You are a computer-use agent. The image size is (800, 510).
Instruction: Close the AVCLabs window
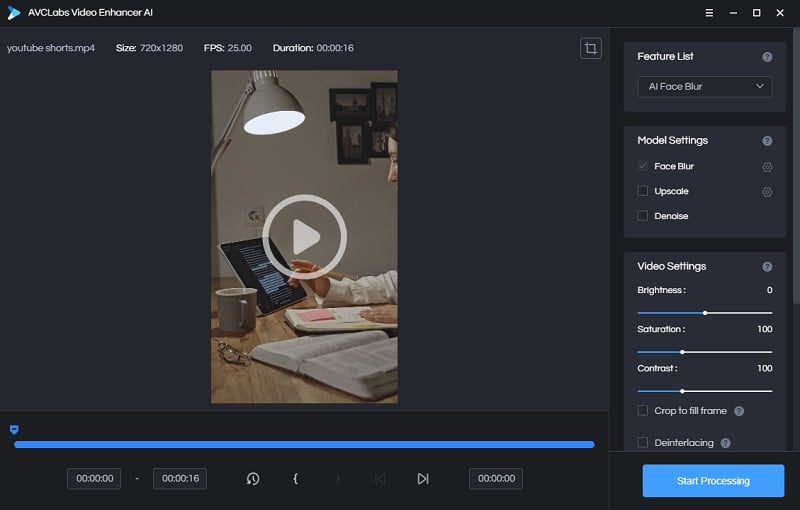(x=780, y=13)
